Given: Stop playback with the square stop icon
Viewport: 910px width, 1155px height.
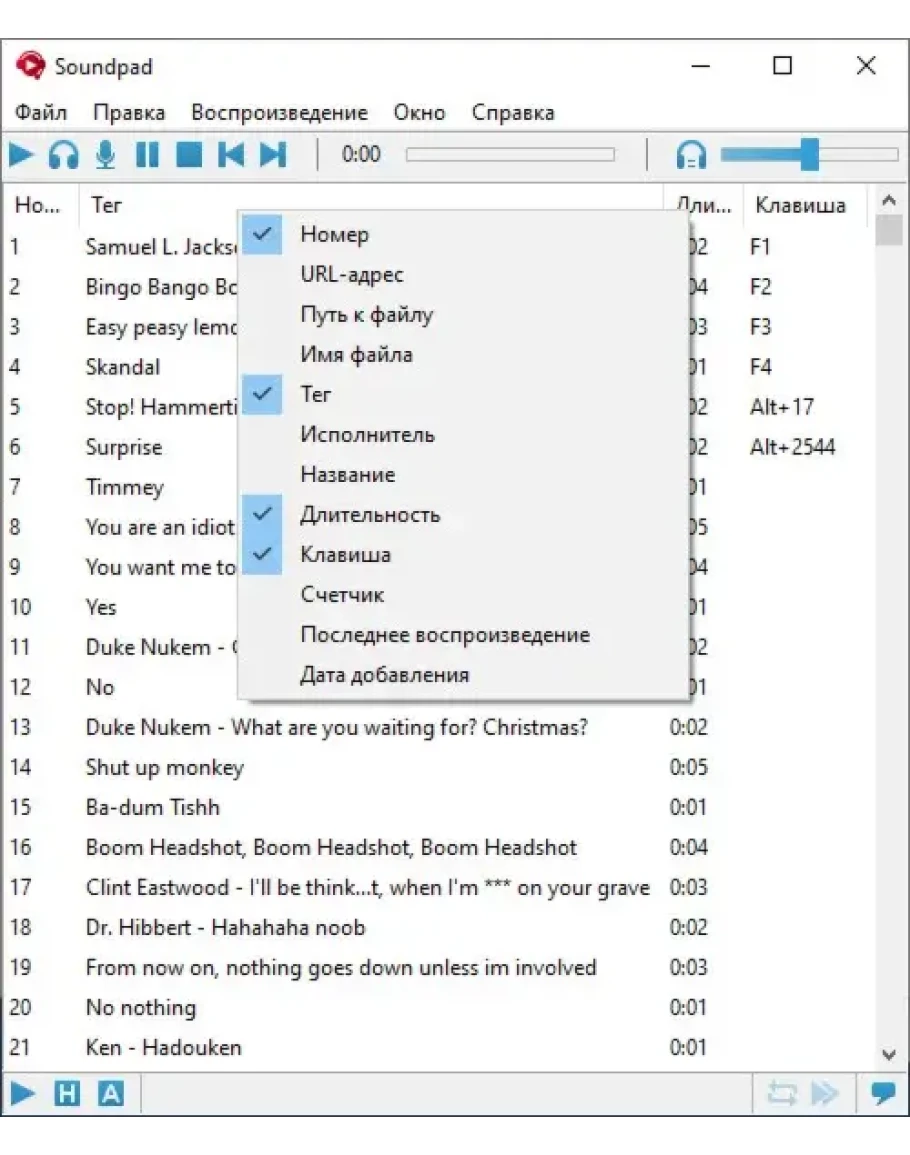Looking at the screenshot, I should pyautogui.click(x=189, y=155).
